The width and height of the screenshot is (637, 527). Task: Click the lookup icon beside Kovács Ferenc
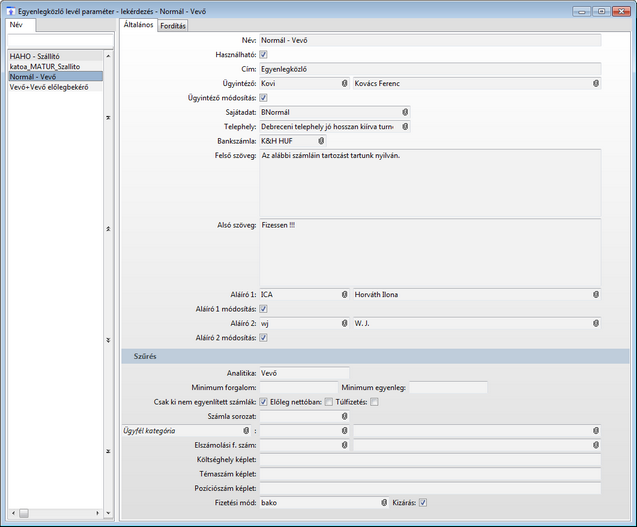point(596,84)
